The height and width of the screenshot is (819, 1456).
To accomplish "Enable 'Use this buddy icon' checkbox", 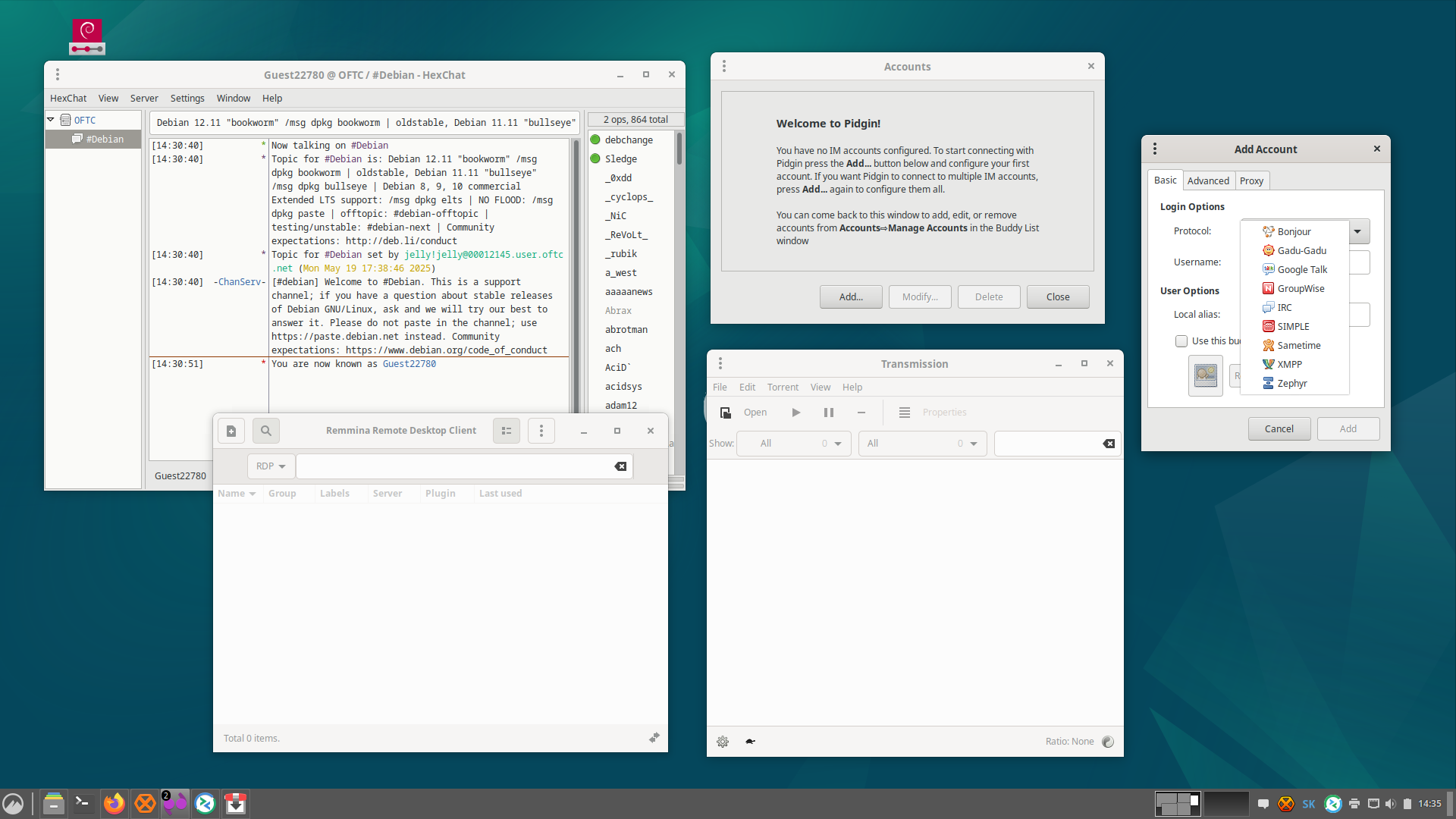I will point(1181,341).
